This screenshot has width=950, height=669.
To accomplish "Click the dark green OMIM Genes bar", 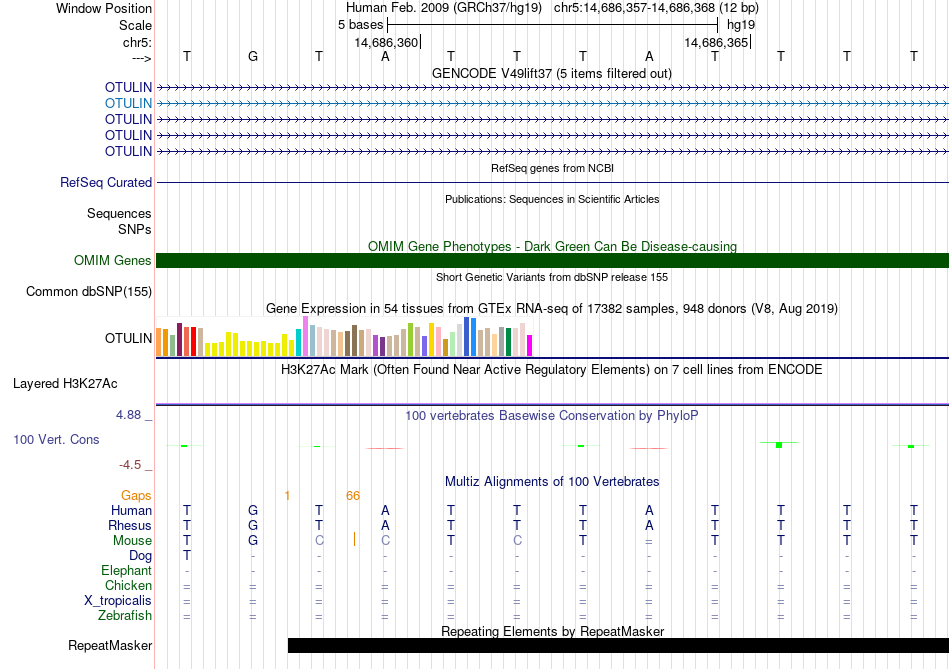I will 552,261.
